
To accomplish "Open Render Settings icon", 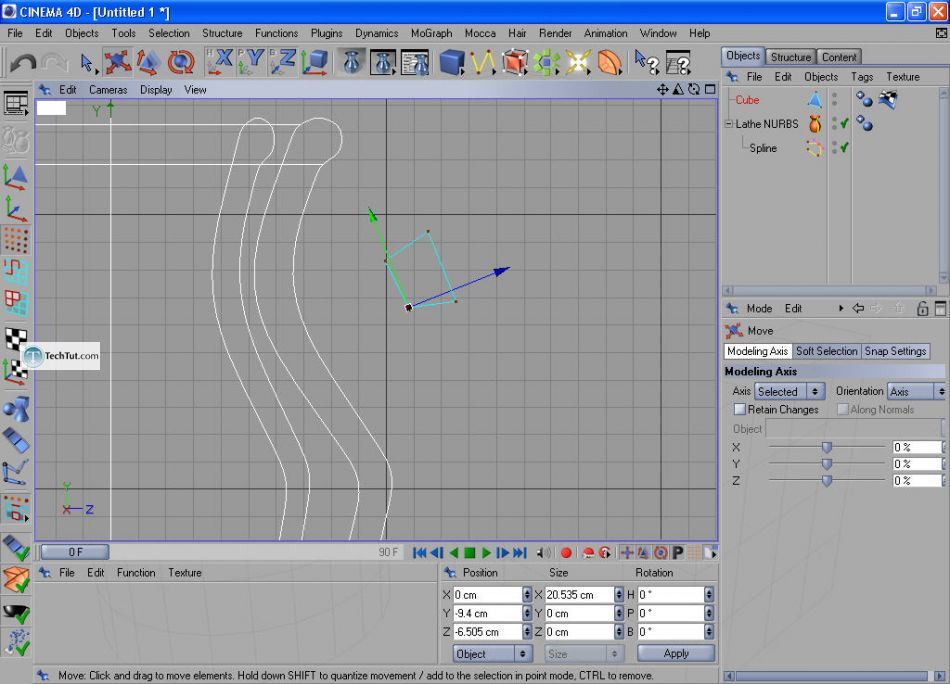I will [x=415, y=62].
